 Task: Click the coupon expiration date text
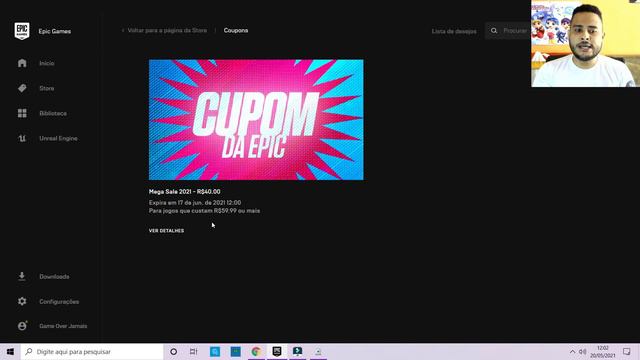[195, 202]
